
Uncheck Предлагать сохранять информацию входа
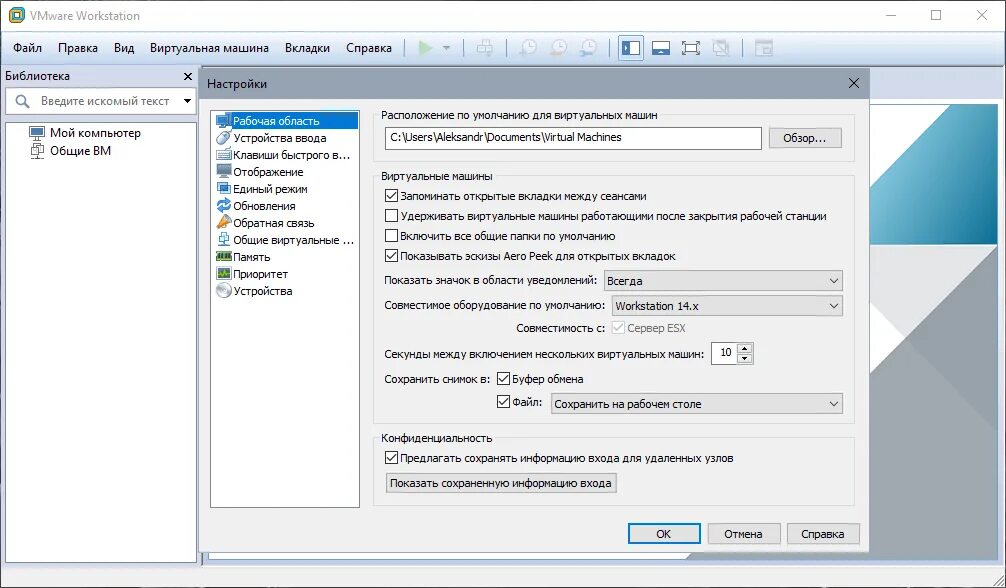pyautogui.click(x=391, y=458)
